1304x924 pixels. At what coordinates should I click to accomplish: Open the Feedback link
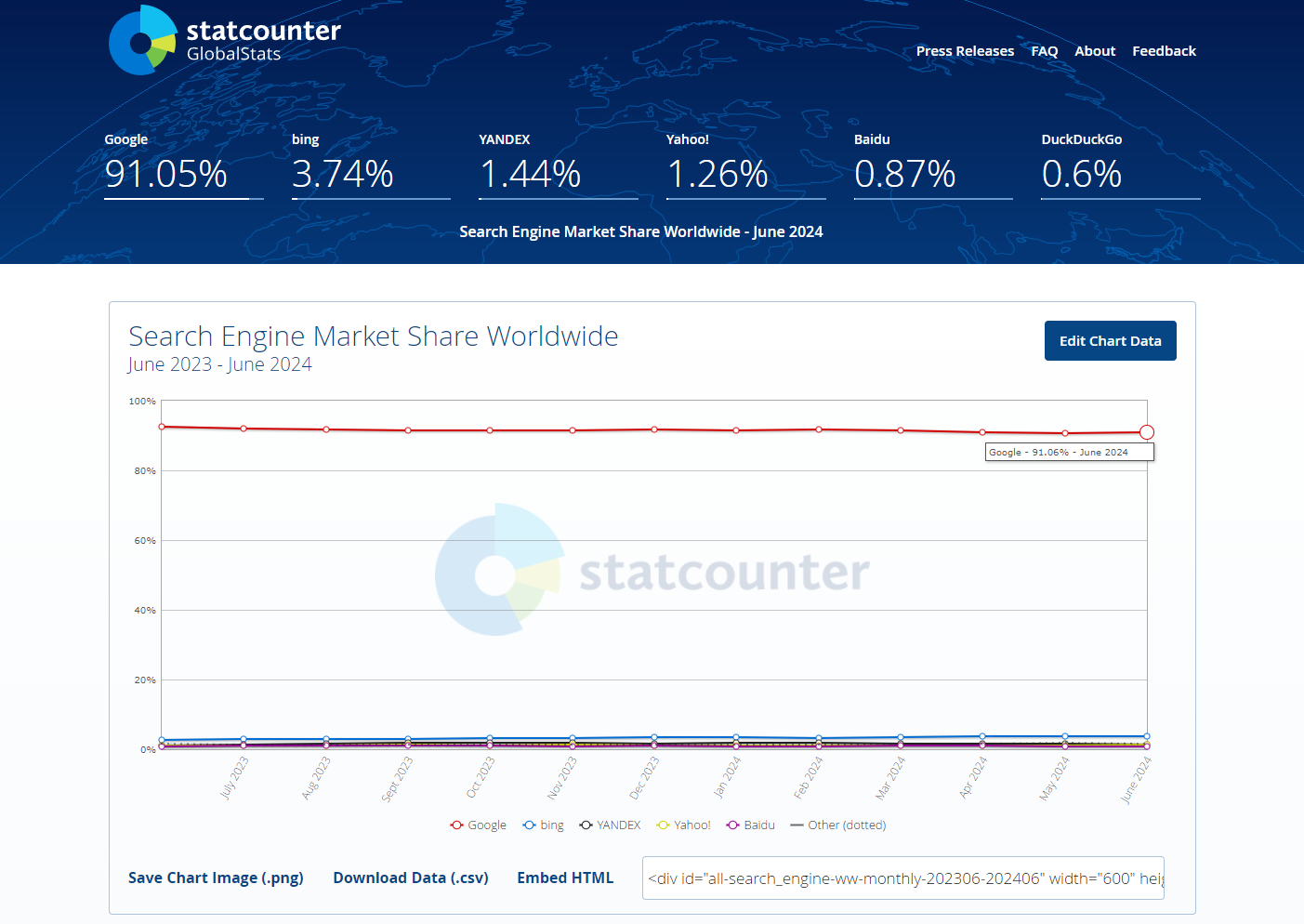pos(1164,51)
